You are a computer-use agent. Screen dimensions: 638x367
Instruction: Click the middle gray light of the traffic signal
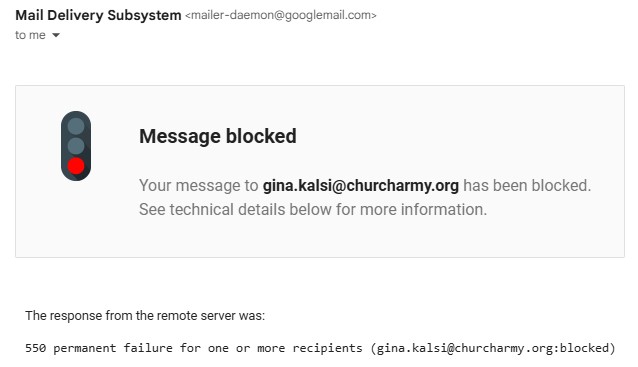[76, 146]
